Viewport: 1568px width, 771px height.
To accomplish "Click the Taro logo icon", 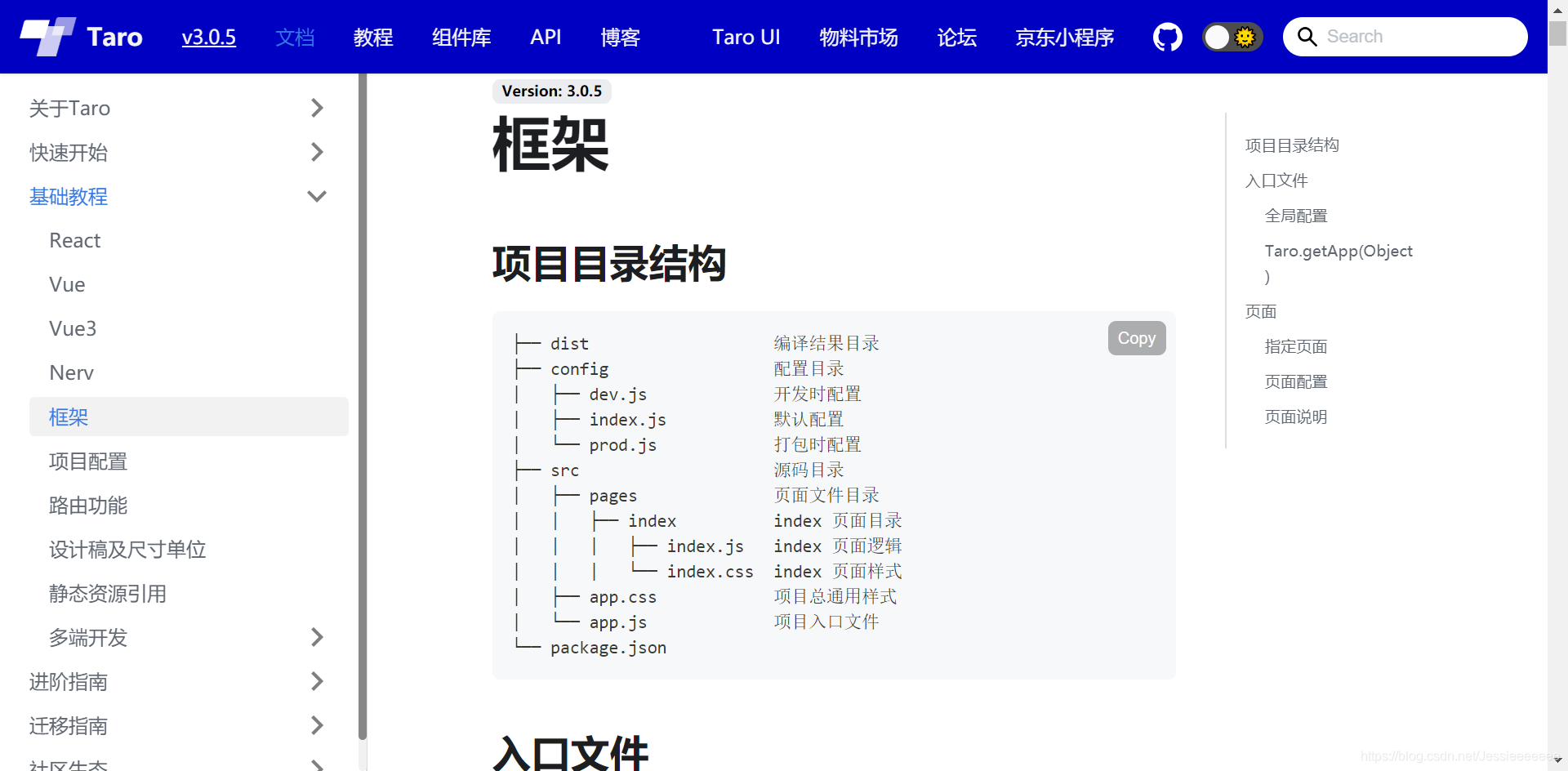I will pyautogui.click(x=47, y=37).
